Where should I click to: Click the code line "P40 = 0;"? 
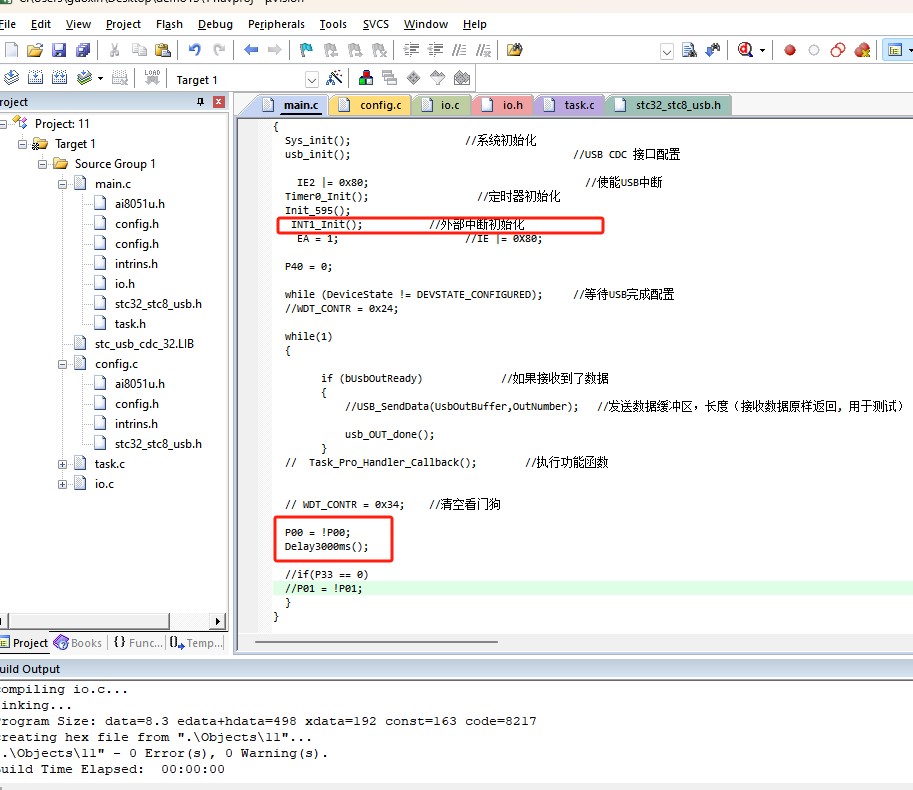[x=309, y=267]
